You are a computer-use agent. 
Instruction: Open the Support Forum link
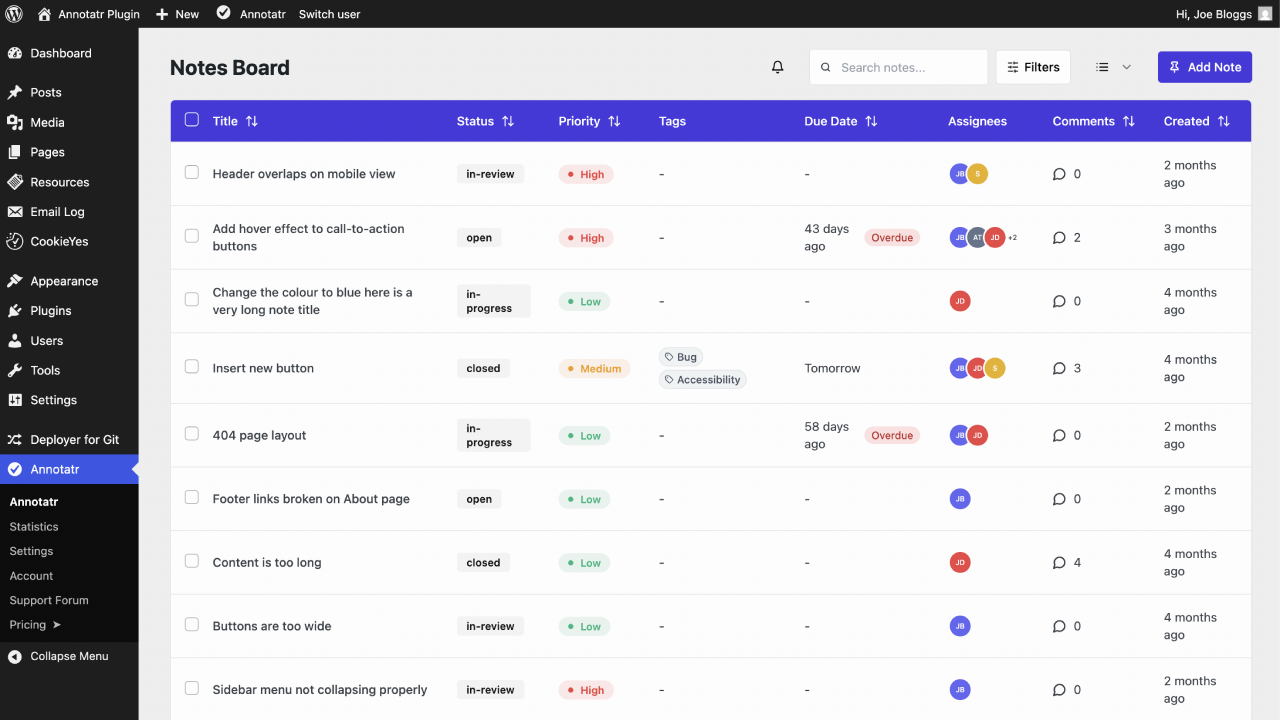tap(49, 600)
